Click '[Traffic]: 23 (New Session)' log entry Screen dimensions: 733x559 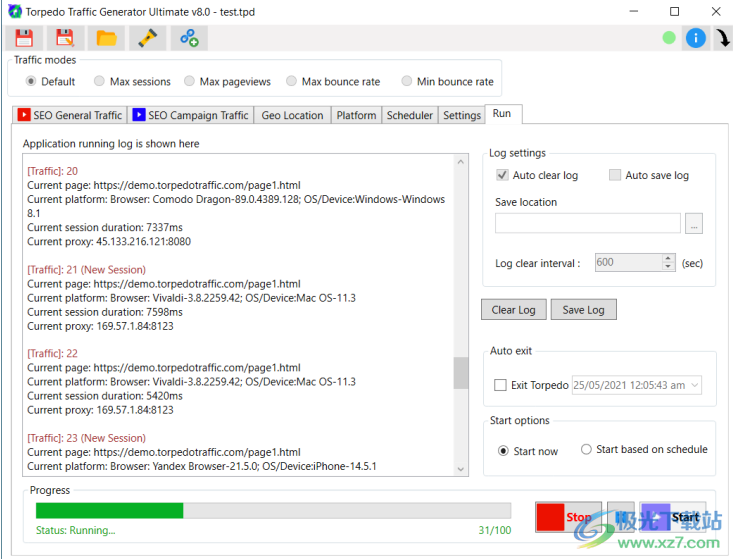coord(86,438)
